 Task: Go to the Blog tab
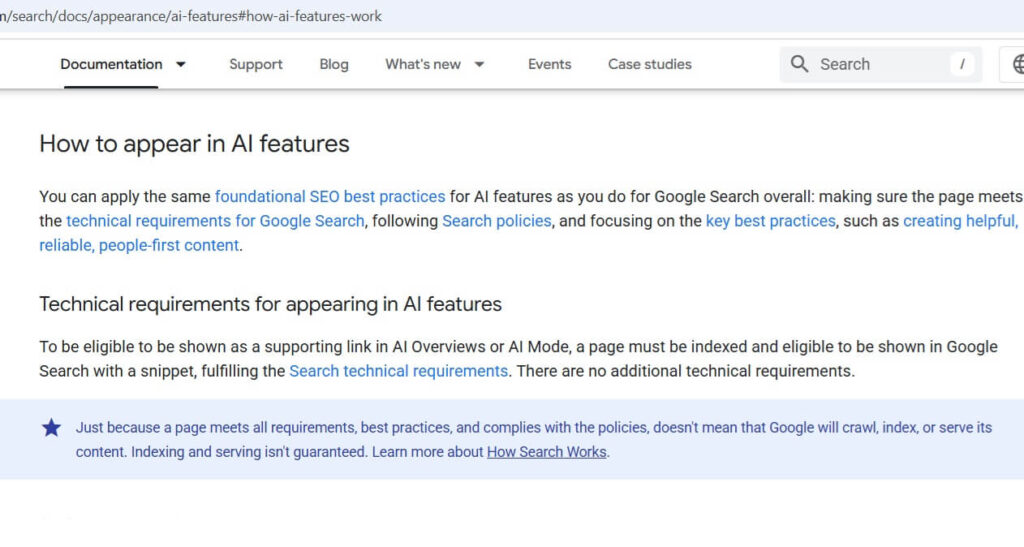tap(334, 64)
